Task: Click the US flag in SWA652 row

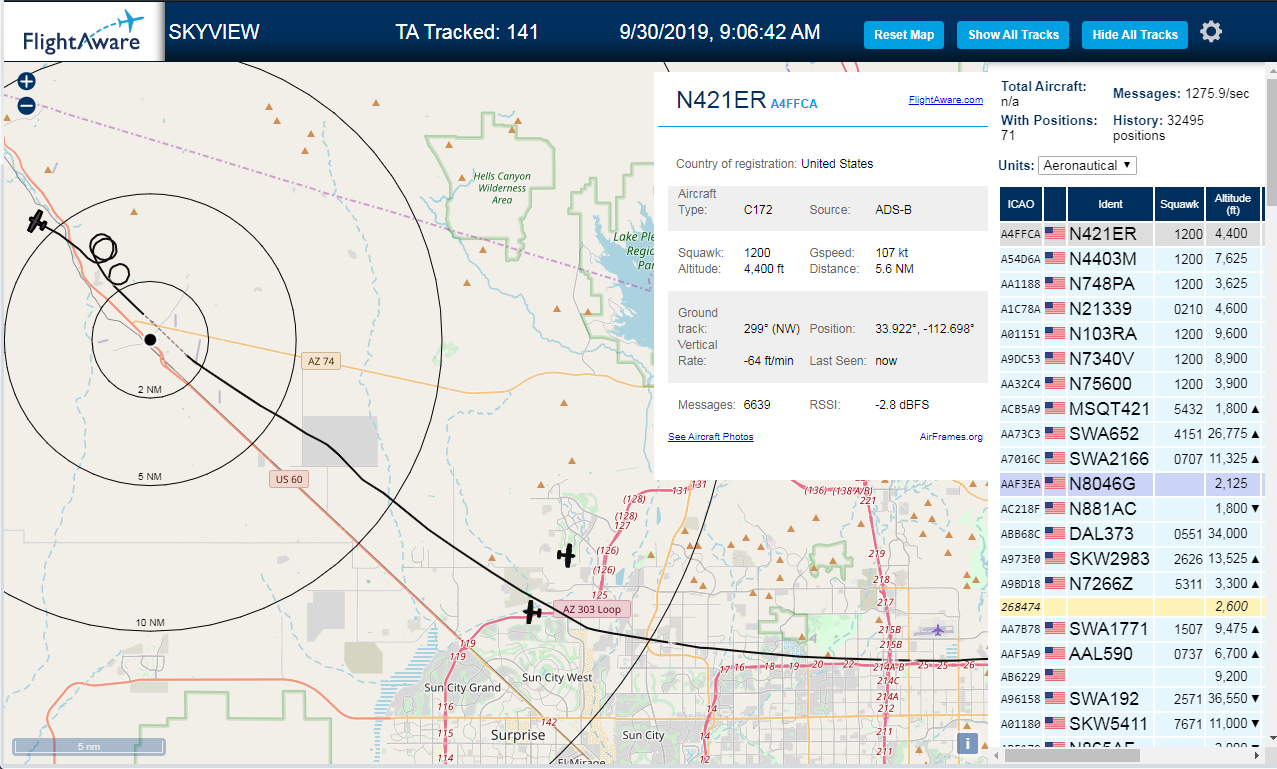Action: (1055, 434)
